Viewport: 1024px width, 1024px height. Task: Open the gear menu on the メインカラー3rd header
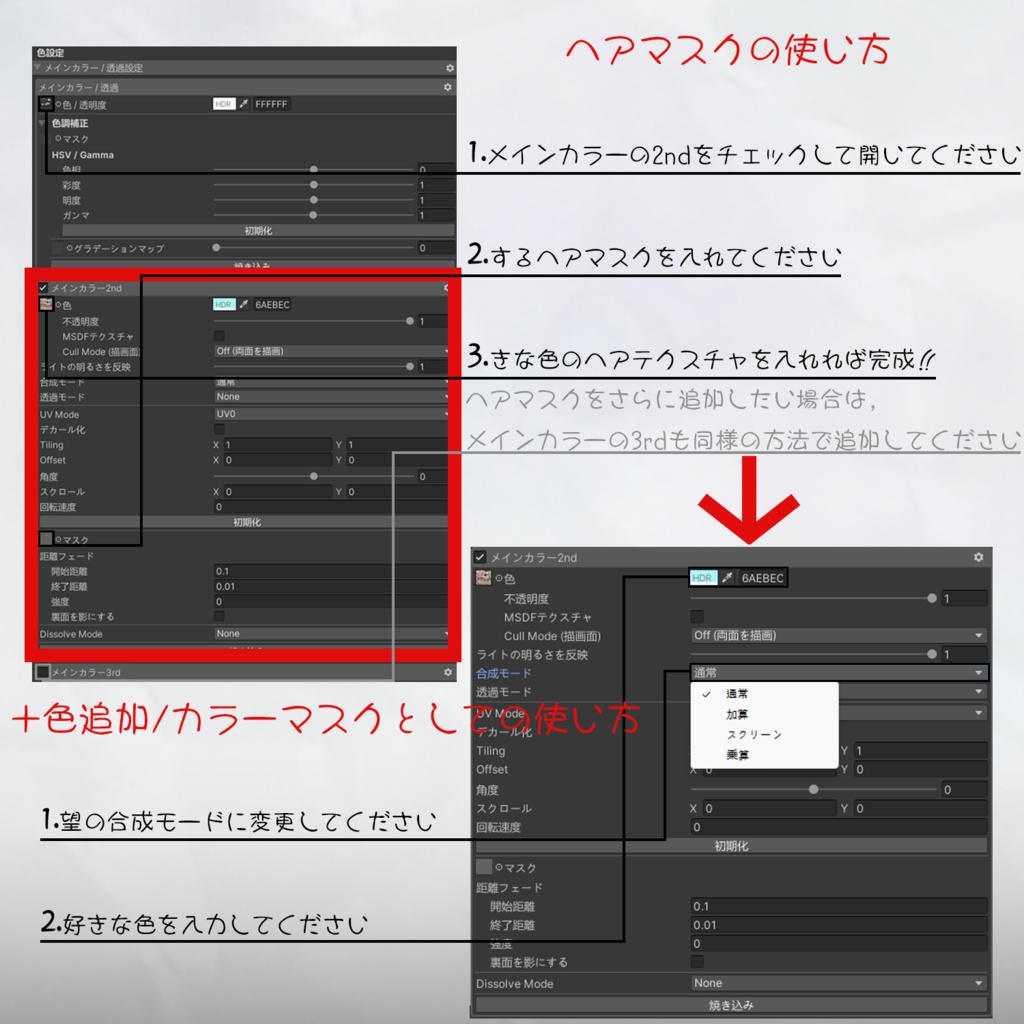447,671
